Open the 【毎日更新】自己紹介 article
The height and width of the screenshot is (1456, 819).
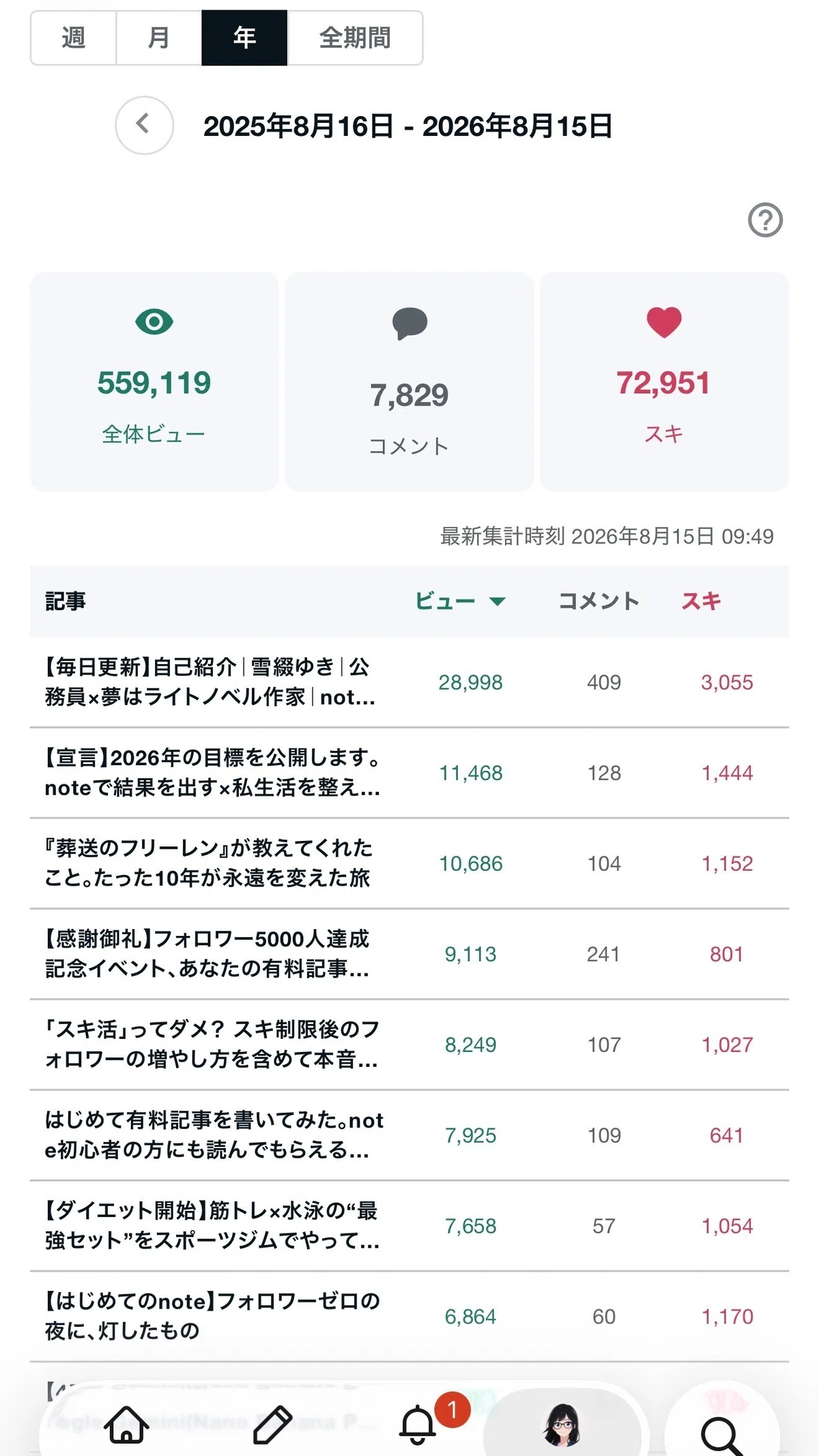(409, 682)
